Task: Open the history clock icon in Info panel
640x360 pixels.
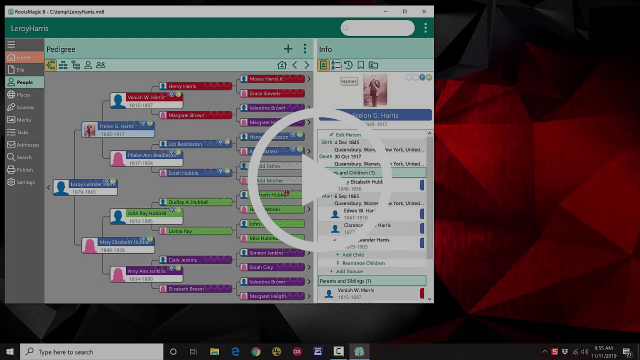Action: coord(348,65)
